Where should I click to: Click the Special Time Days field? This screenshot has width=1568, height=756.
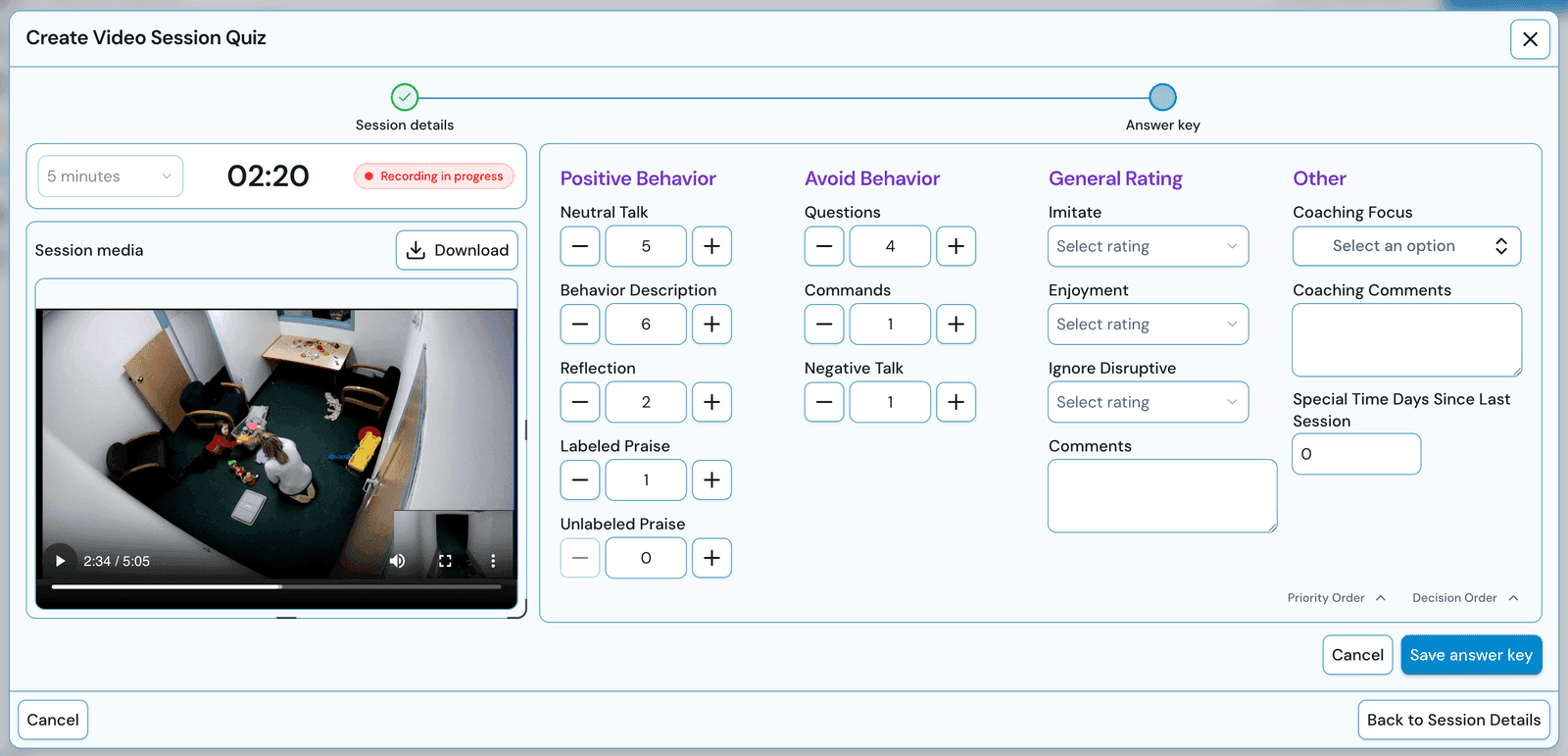pyautogui.click(x=1356, y=454)
